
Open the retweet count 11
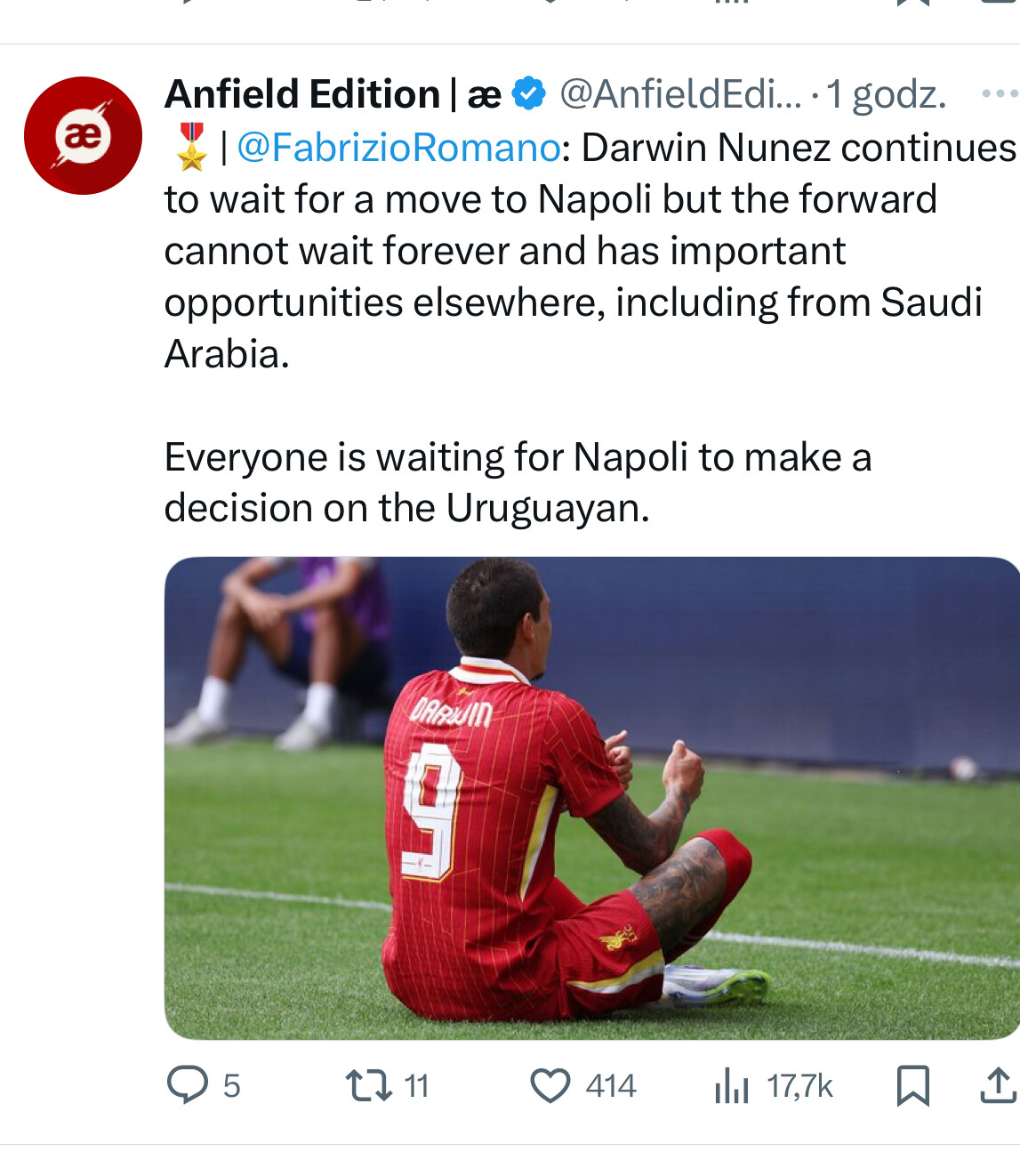tap(416, 1086)
